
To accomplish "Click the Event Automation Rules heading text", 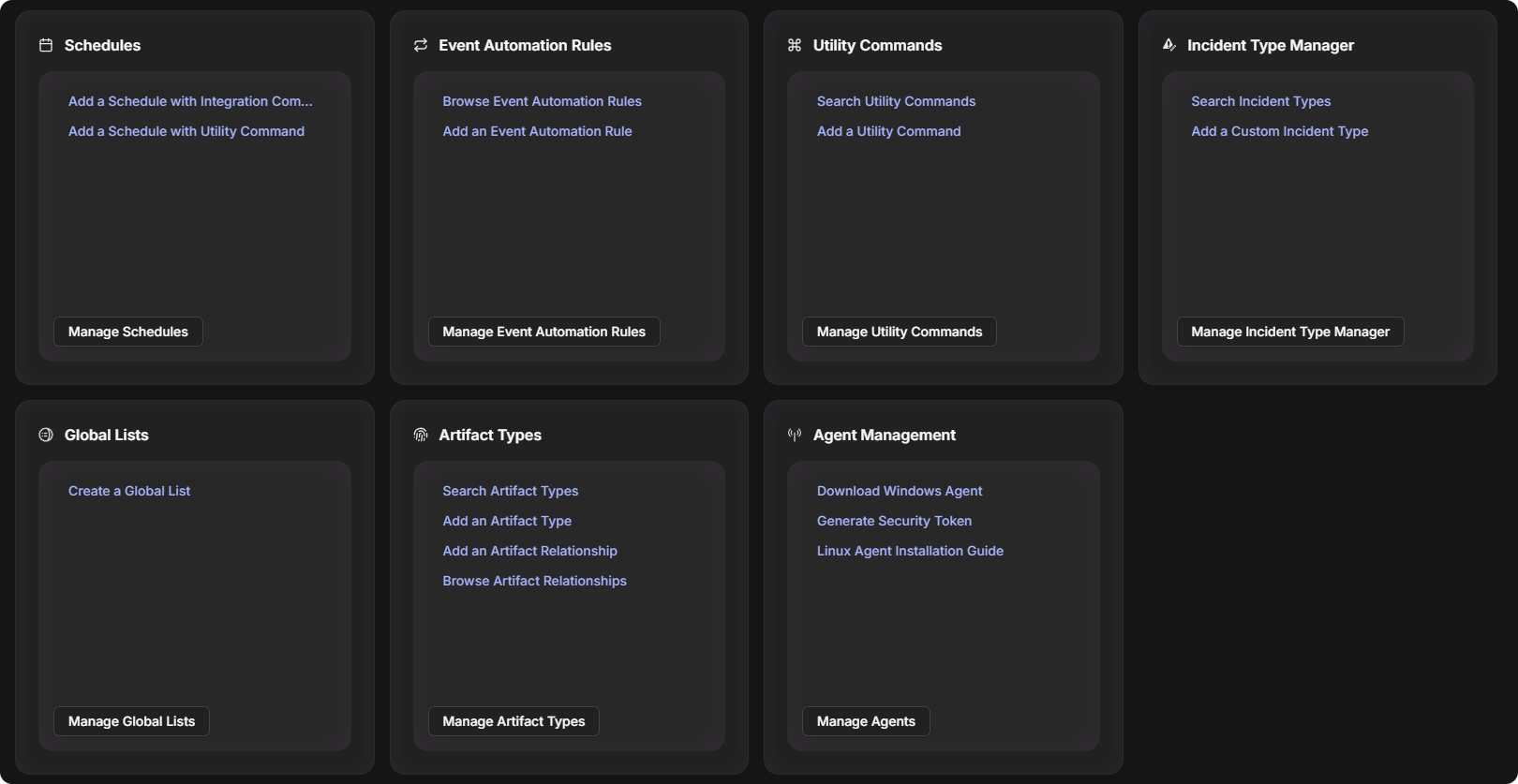I will coord(526,45).
